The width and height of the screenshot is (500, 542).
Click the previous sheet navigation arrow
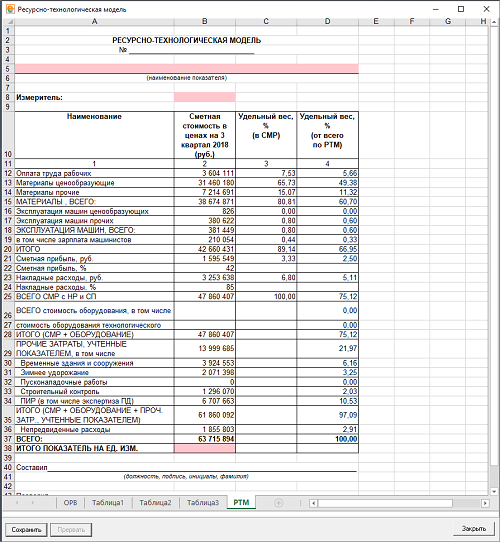pyautogui.click(x=17, y=503)
